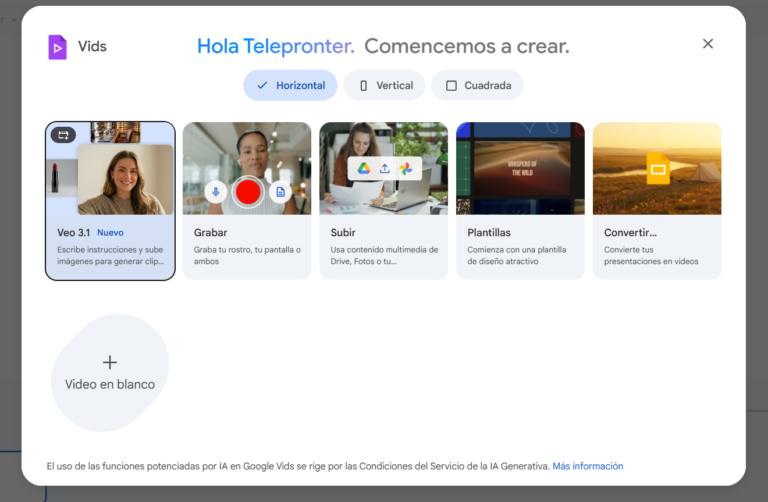Click the Google Photos pinwheel icon
The image size is (768, 502).
coord(406,168)
